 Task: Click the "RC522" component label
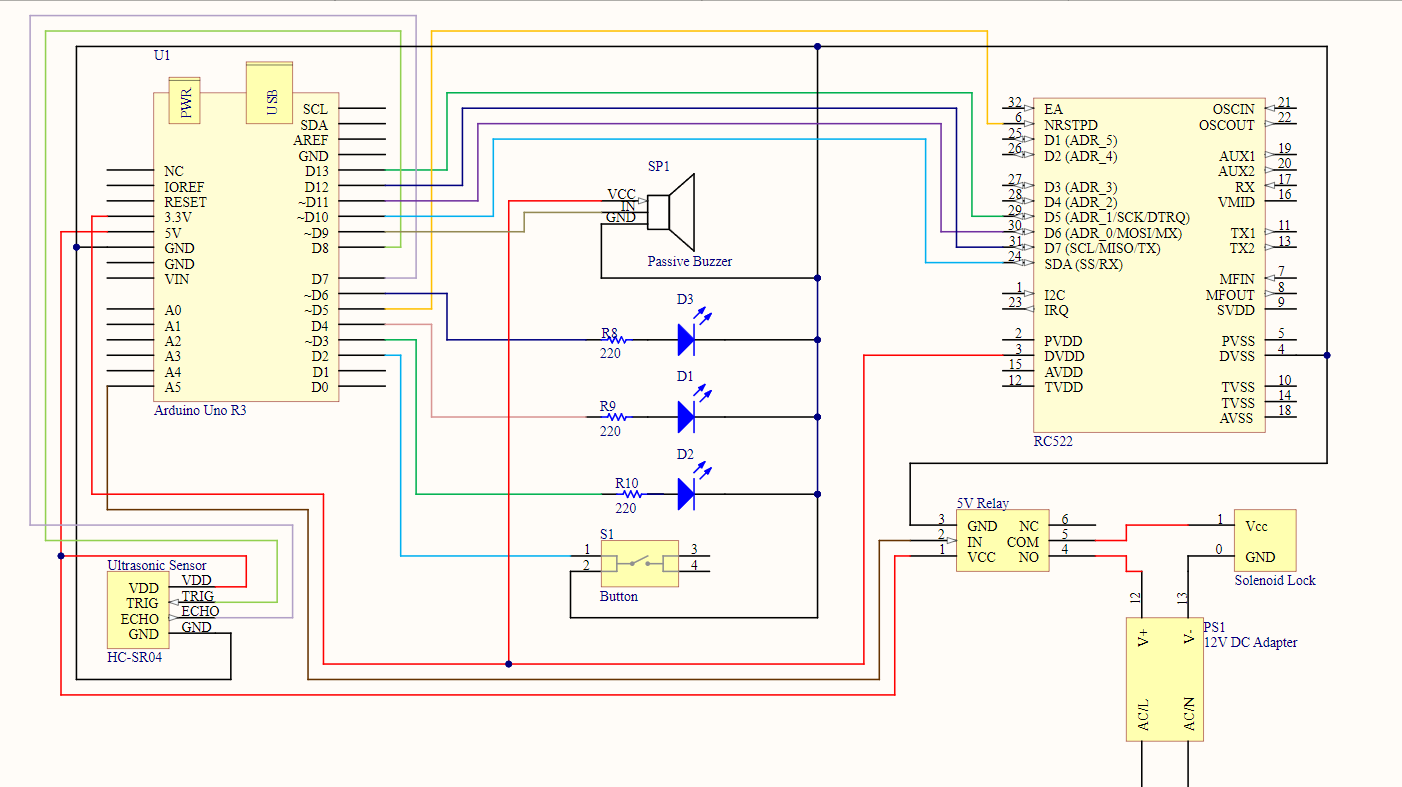1053,441
